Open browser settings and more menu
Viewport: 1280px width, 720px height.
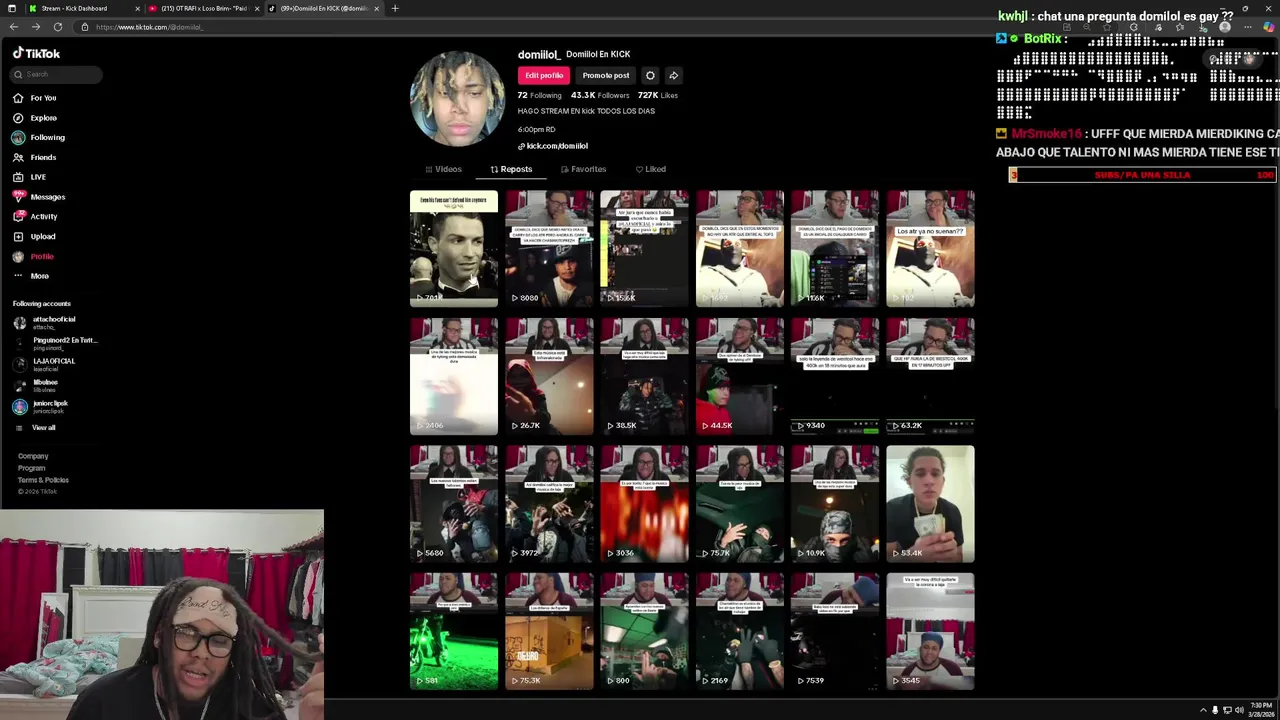pos(1247,27)
